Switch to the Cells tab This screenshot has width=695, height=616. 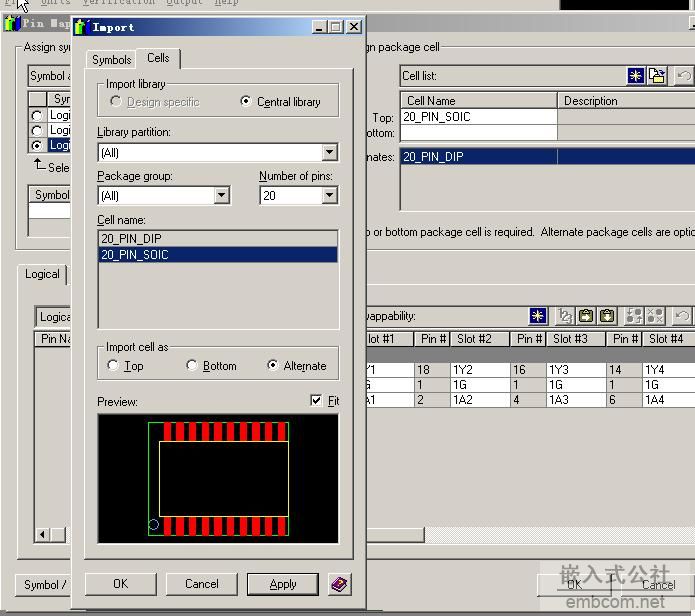pos(158,58)
